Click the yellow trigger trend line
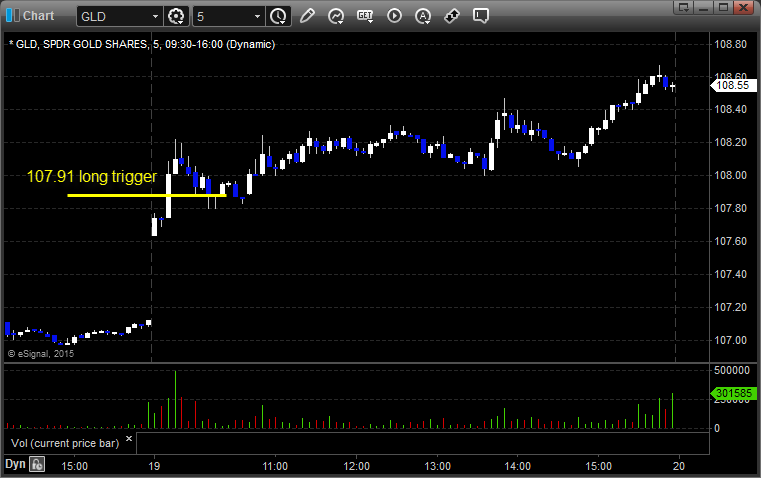761x478 pixels. click(147, 195)
